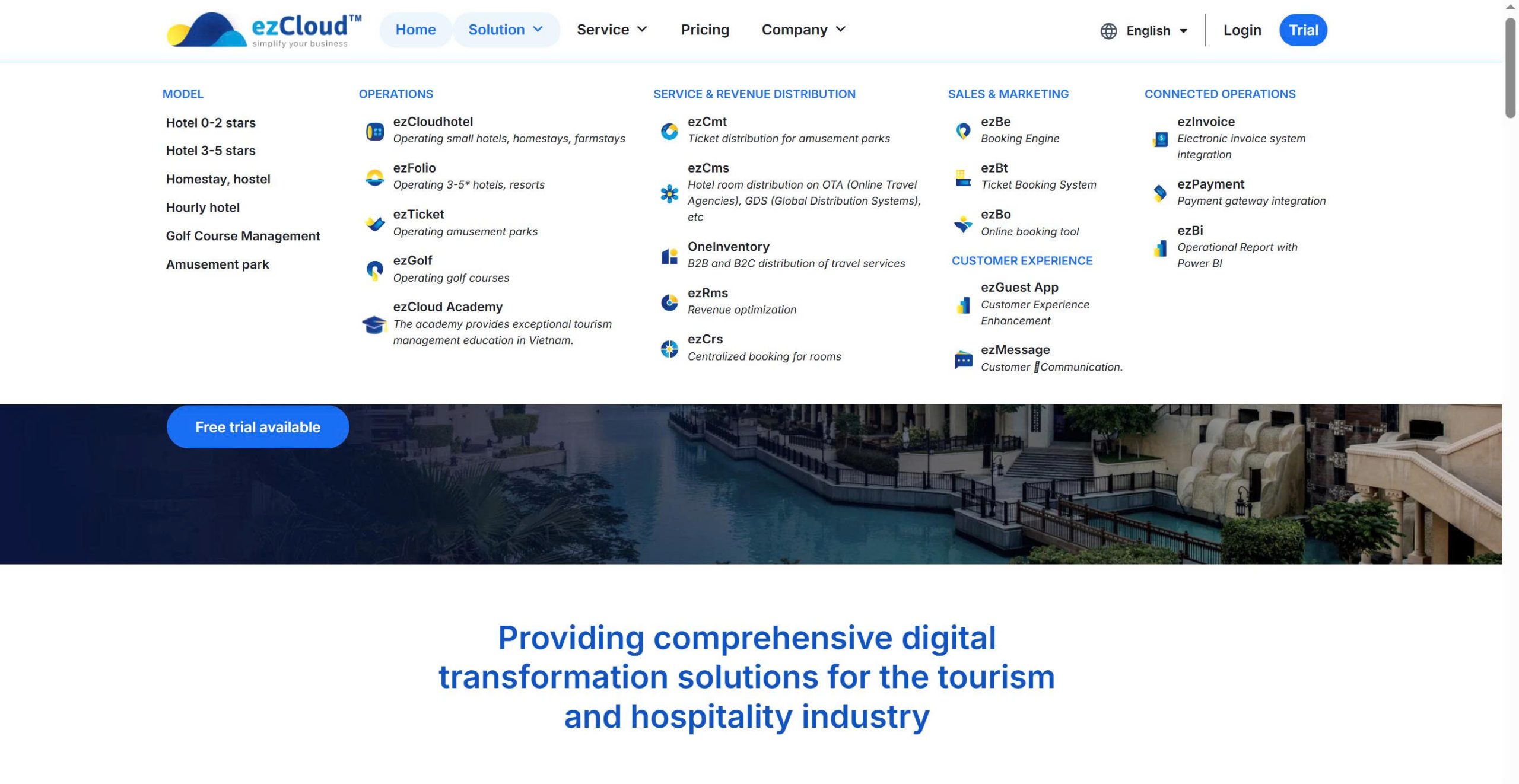Click the globe language icon
This screenshot has height=784, width=1519.
[x=1108, y=31]
